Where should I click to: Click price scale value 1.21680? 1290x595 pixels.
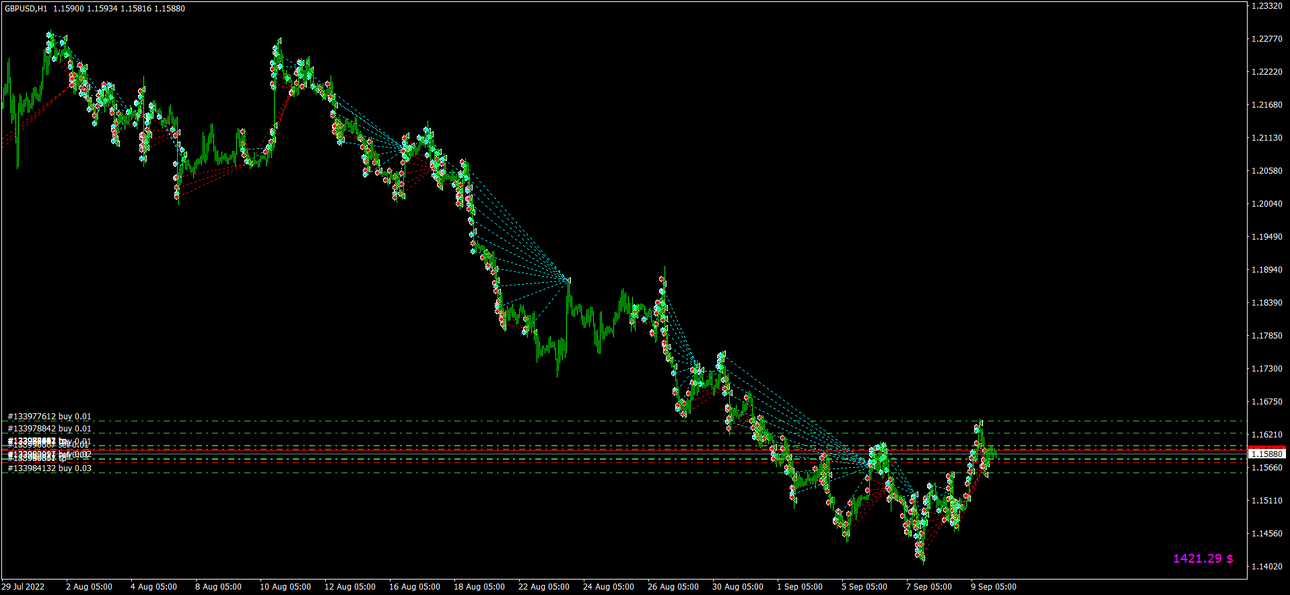click(1267, 105)
